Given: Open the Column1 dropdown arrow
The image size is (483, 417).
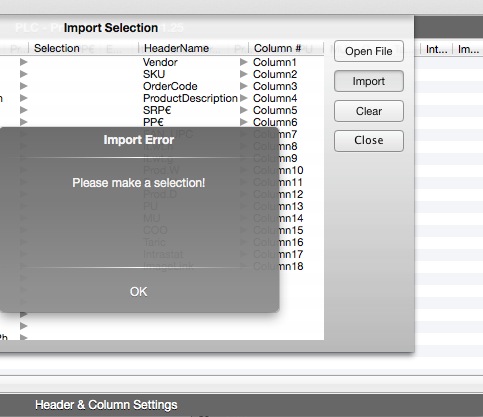Looking at the screenshot, I should click(x=244, y=62).
